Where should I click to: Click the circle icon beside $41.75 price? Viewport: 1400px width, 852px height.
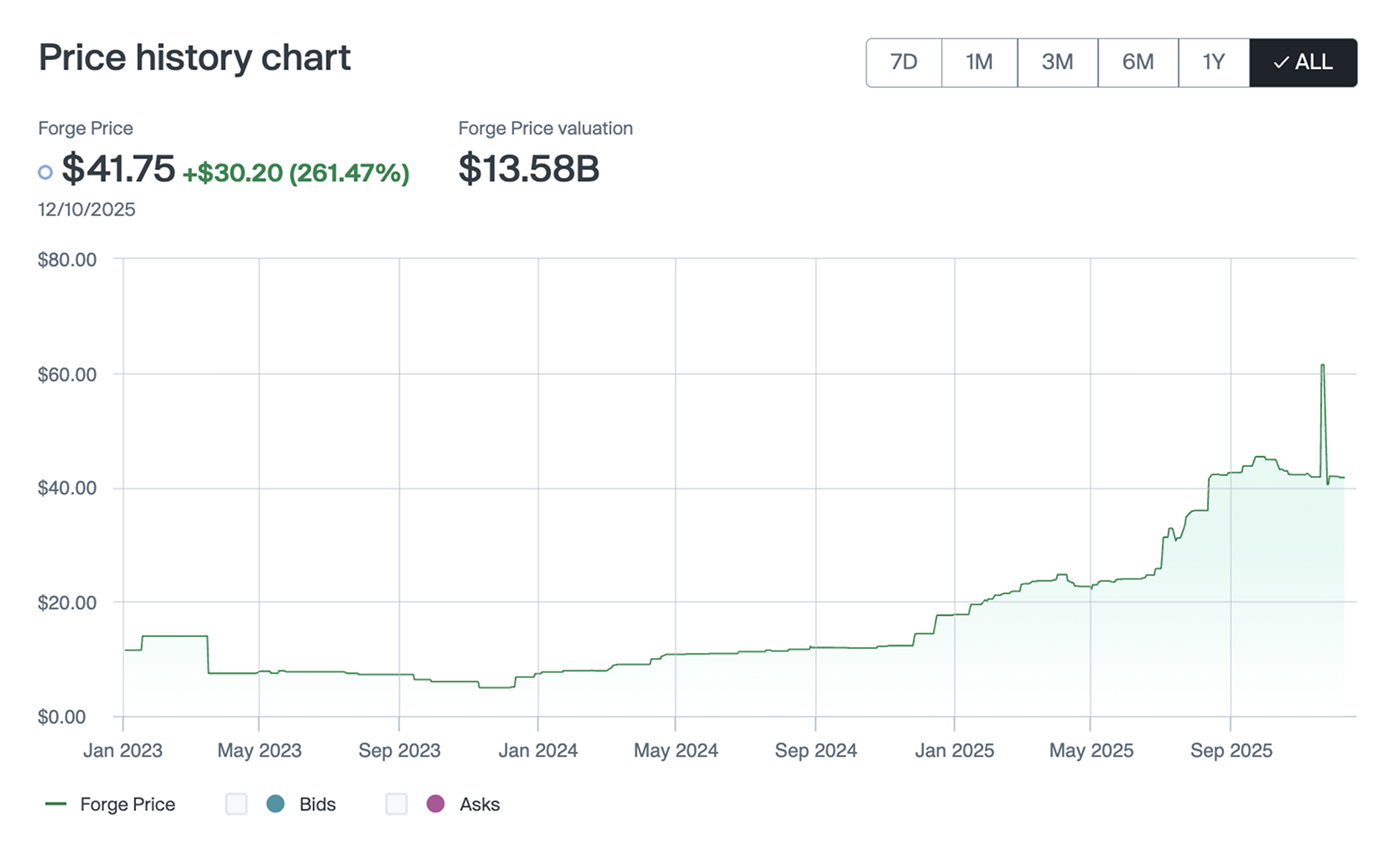click(x=45, y=172)
